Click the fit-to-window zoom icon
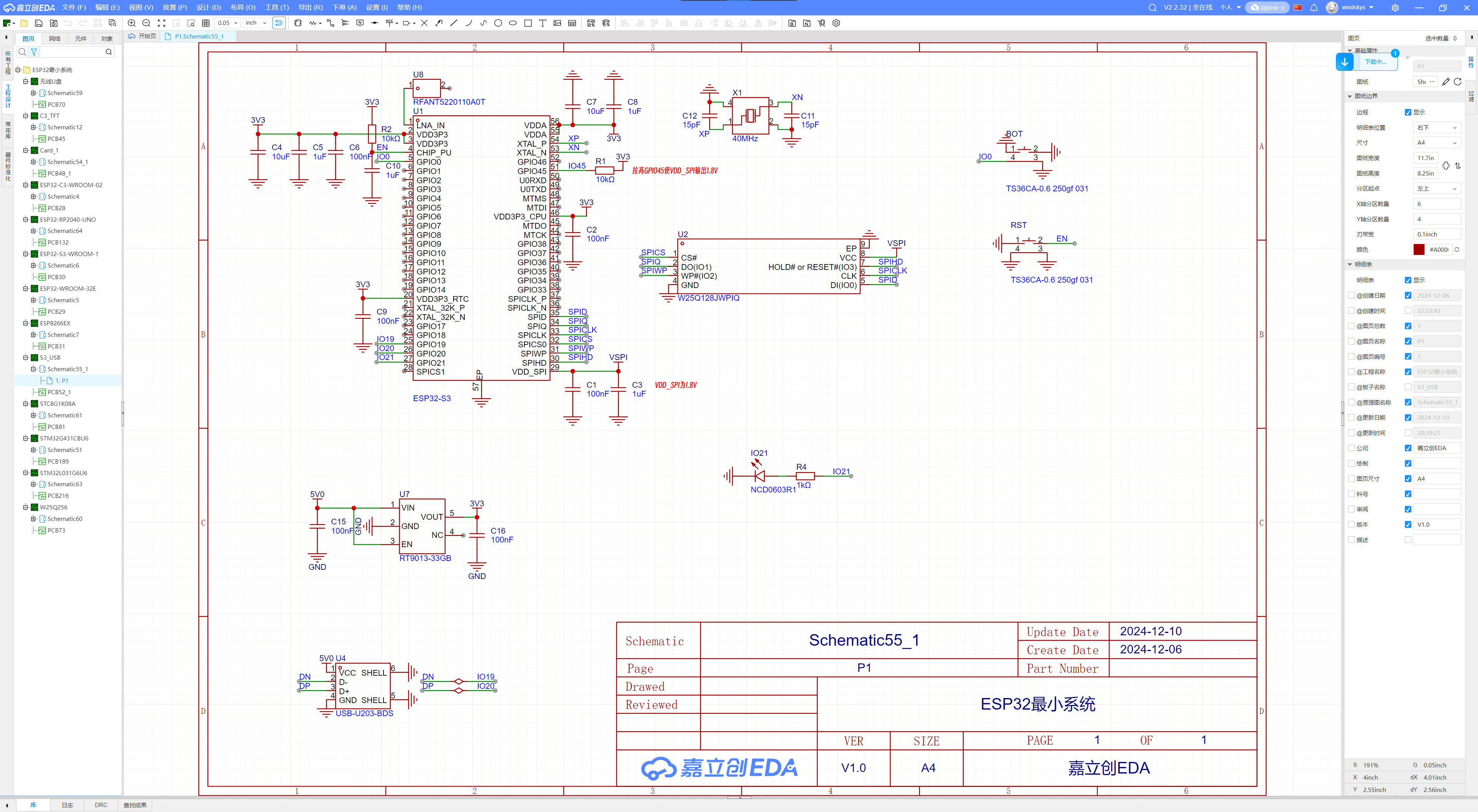This screenshot has width=1478, height=812. coord(161,23)
